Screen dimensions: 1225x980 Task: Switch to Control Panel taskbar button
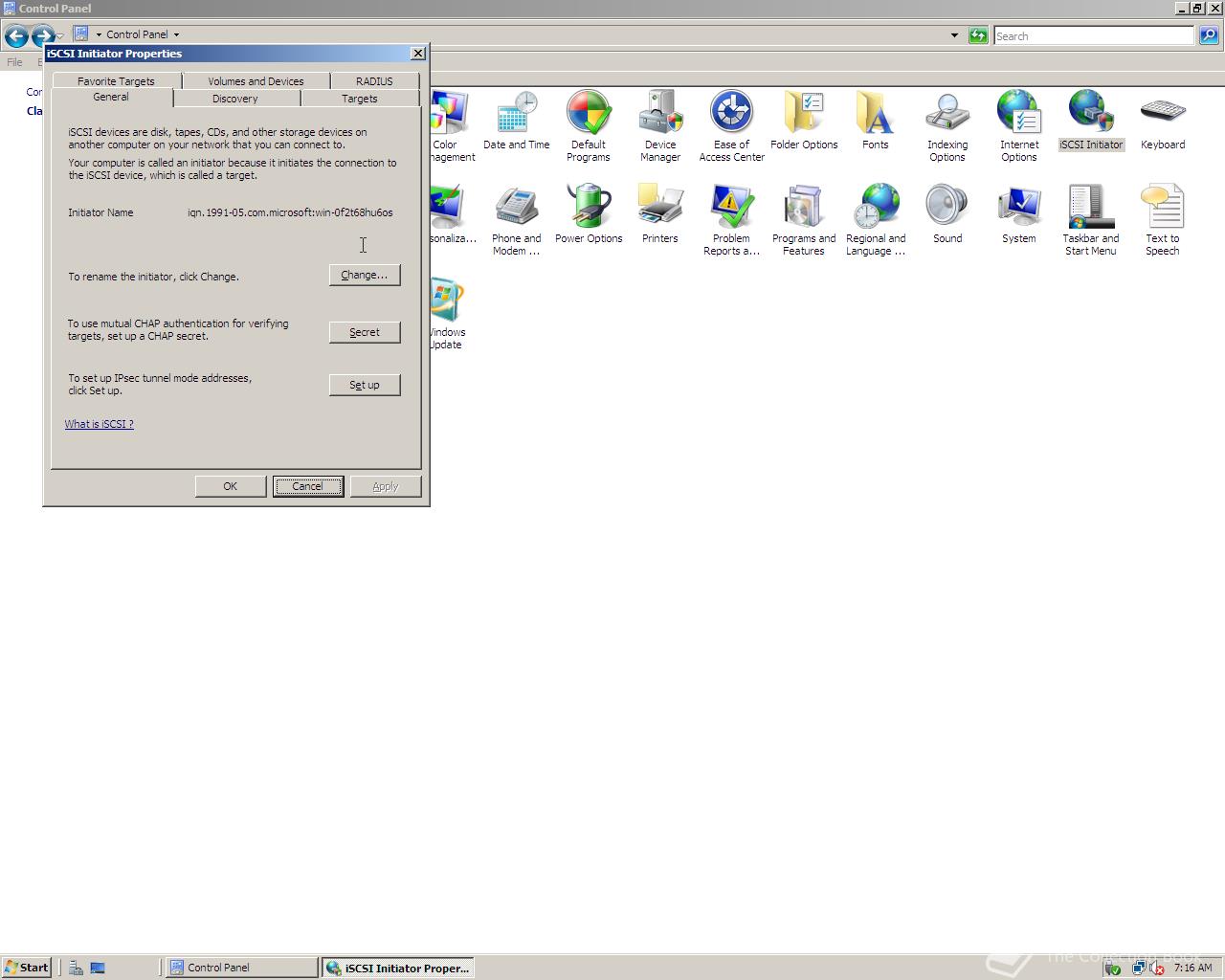(x=242, y=968)
